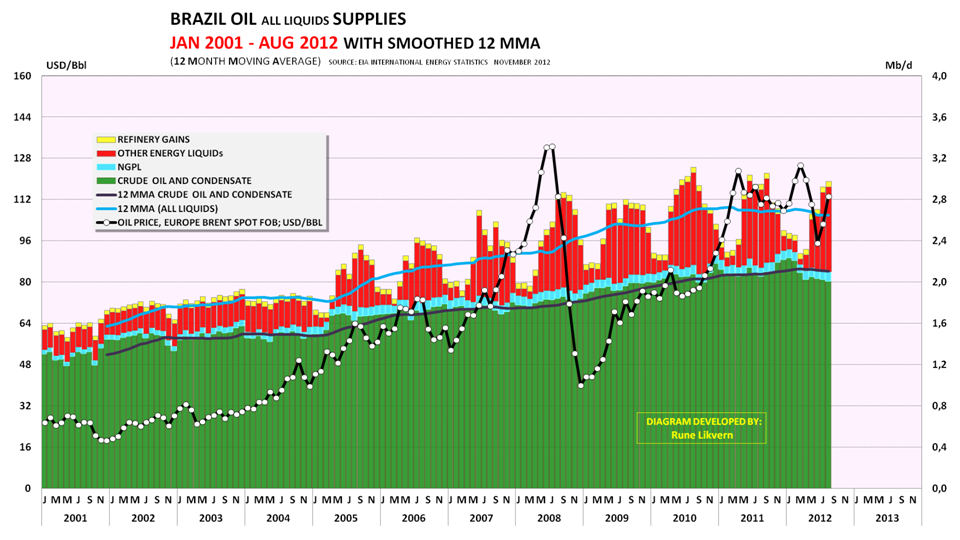Click the EIA source citation text
Screen dimensions: 960x540
438,62
